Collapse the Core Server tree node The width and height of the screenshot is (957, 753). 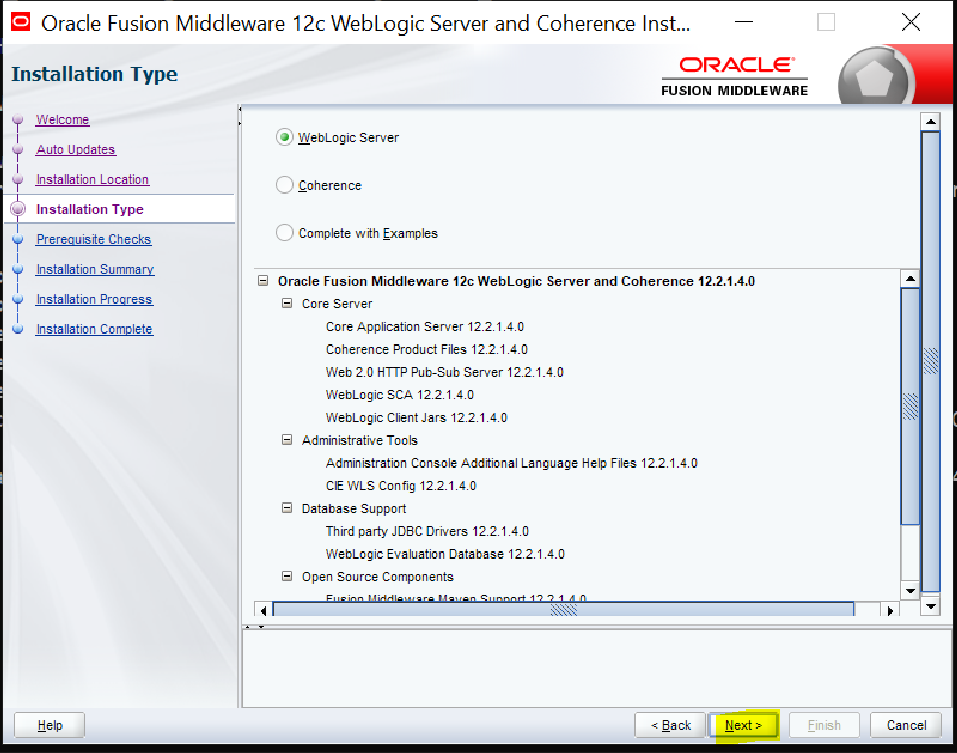[287, 304]
